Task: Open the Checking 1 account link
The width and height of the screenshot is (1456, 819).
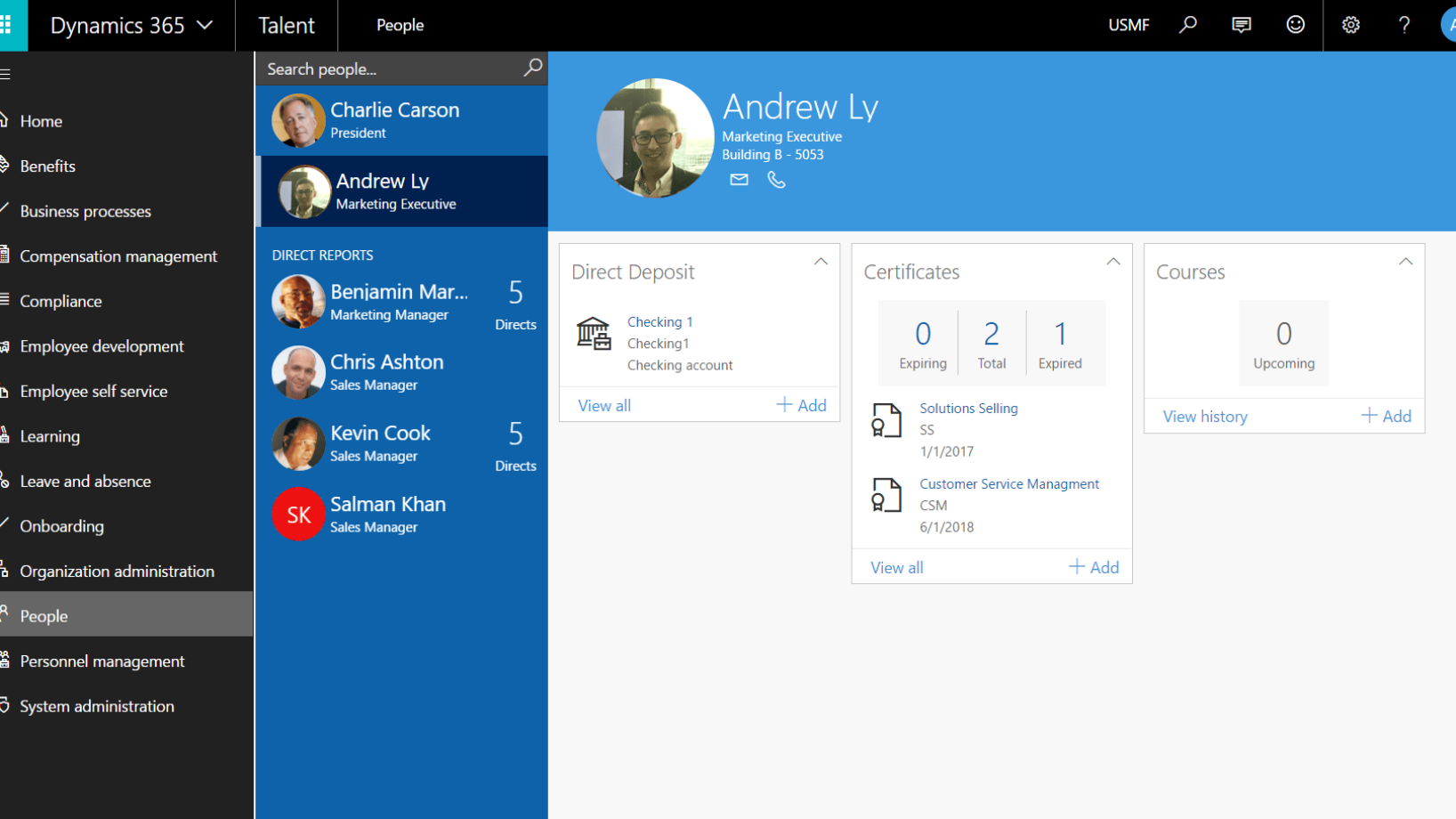Action: [659, 321]
